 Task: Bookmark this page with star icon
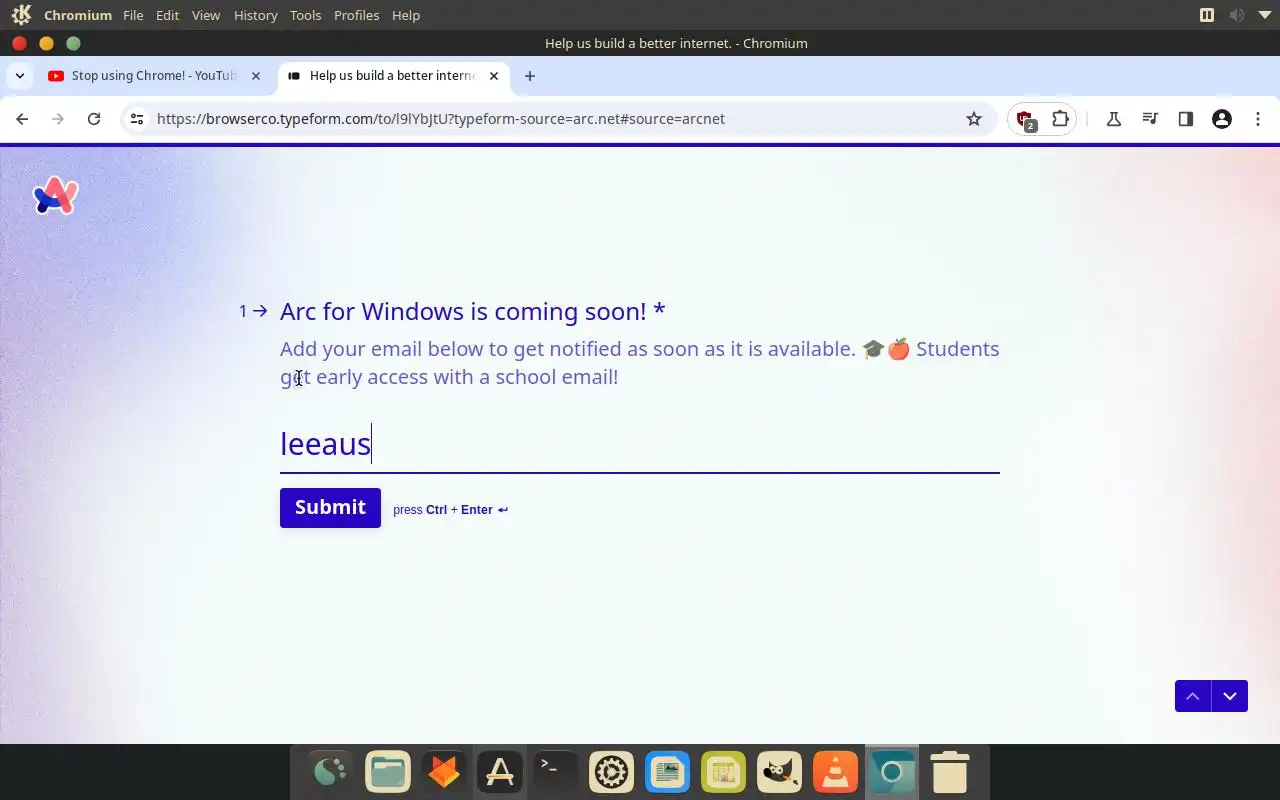coord(974,119)
